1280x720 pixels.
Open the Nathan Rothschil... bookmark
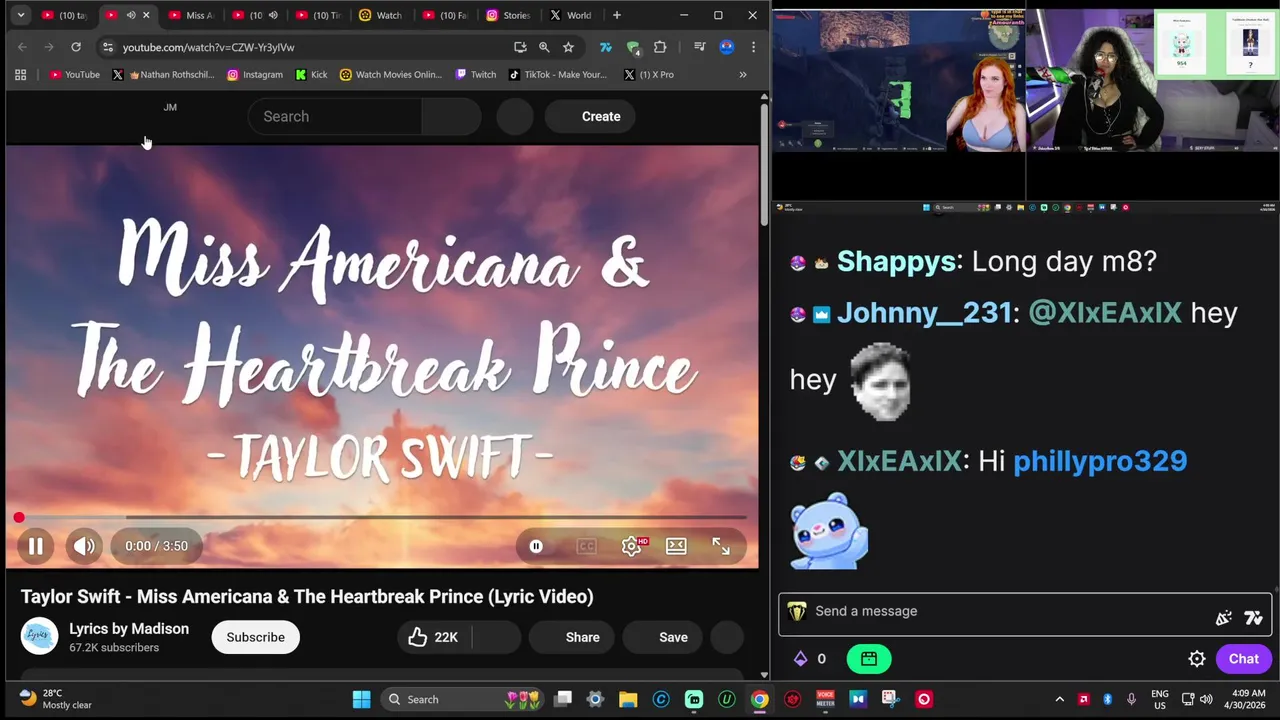click(x=163, y=75)
